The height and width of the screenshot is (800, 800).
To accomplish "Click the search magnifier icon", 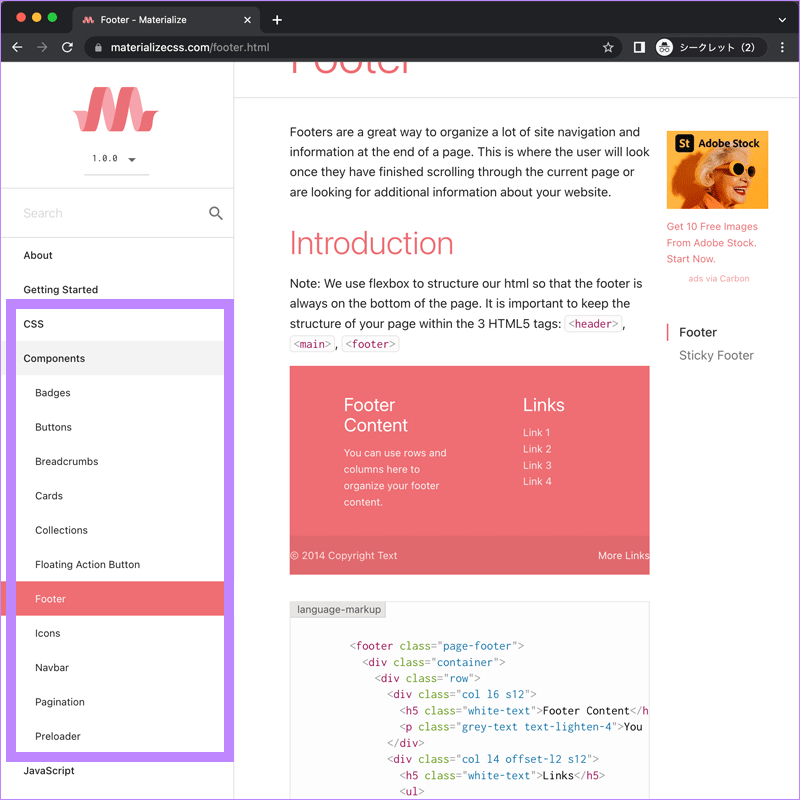I will pyautogui.click(x=216, y=213).
